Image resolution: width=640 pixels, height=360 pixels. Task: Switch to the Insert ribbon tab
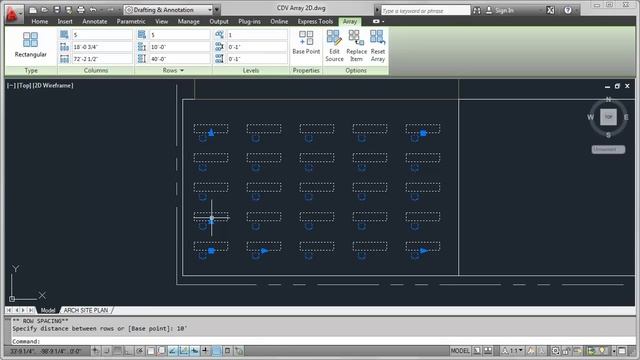tap(65, 21)
